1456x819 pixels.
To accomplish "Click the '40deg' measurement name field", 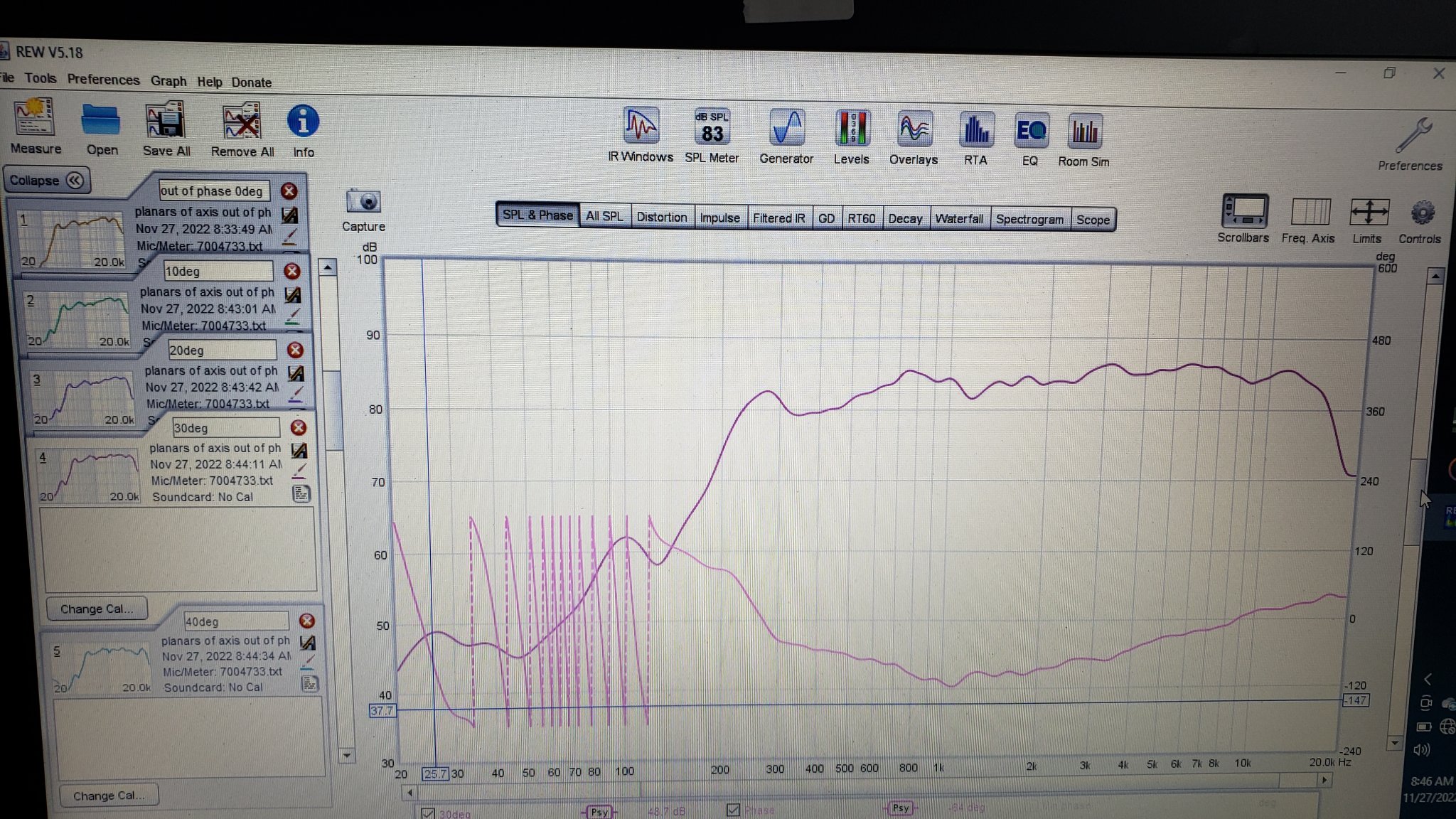I will pos(235,621).
